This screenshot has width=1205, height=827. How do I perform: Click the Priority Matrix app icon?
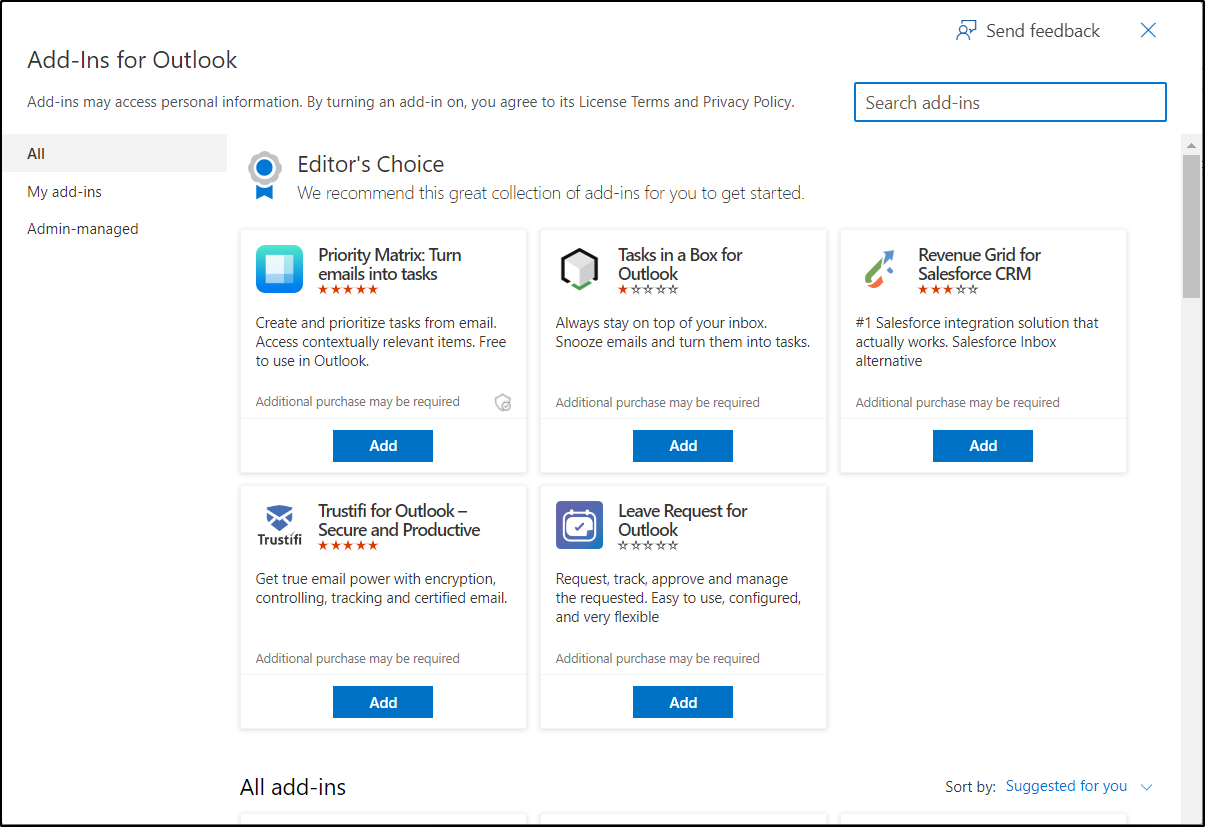(279, 269)
